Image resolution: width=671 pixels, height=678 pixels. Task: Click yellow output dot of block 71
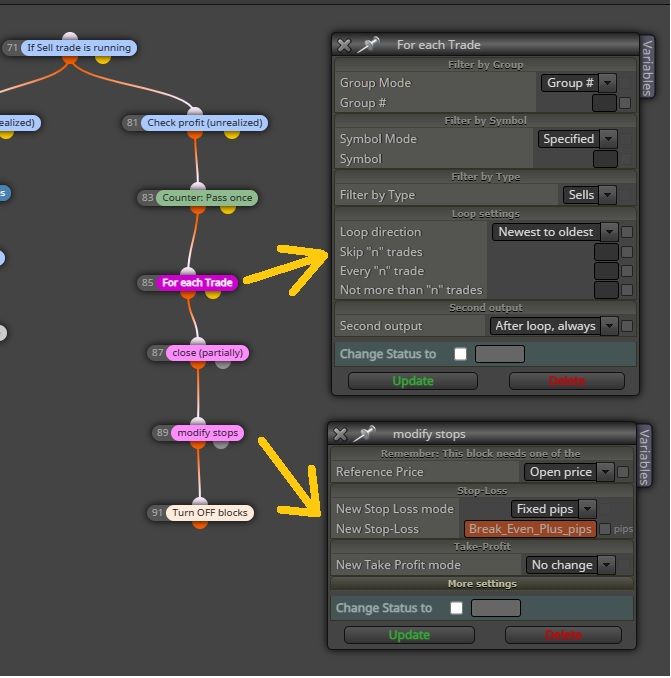(103, 59)
